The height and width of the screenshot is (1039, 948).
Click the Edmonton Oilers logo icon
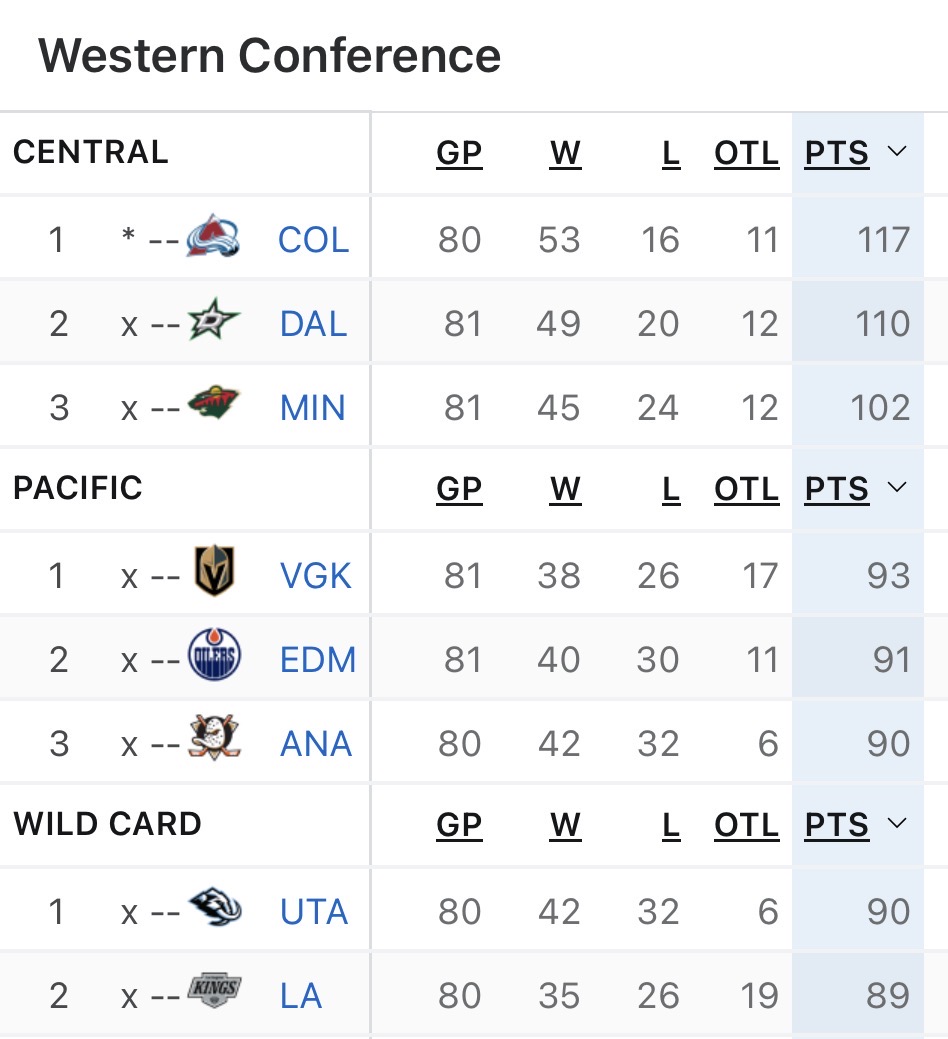point(214,658)
